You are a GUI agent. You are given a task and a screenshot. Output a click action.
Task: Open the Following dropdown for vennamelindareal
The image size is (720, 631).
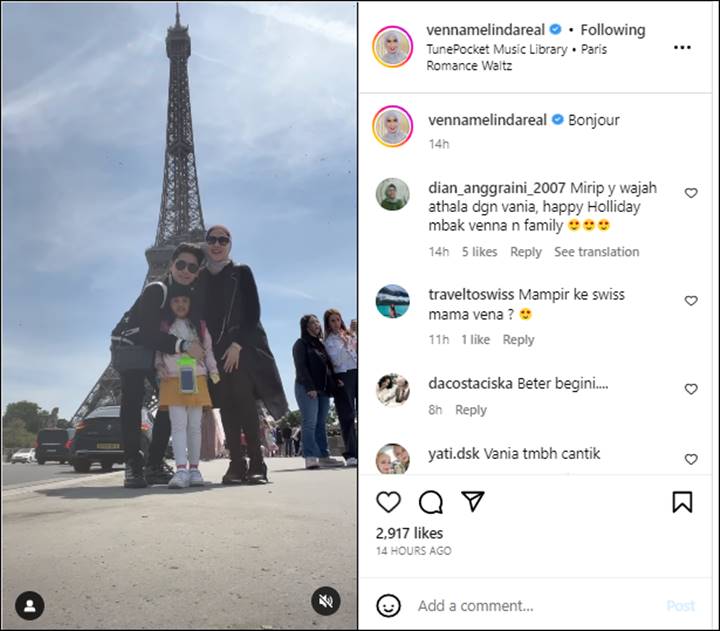coord(613,30)
